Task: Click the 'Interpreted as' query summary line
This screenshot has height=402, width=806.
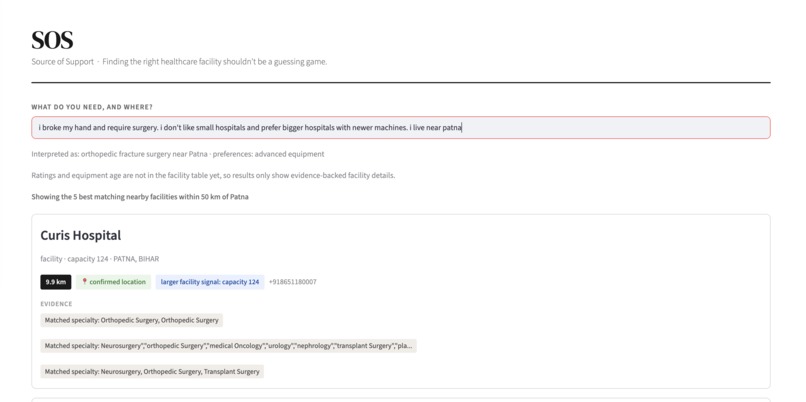Action: click(178, 154)
